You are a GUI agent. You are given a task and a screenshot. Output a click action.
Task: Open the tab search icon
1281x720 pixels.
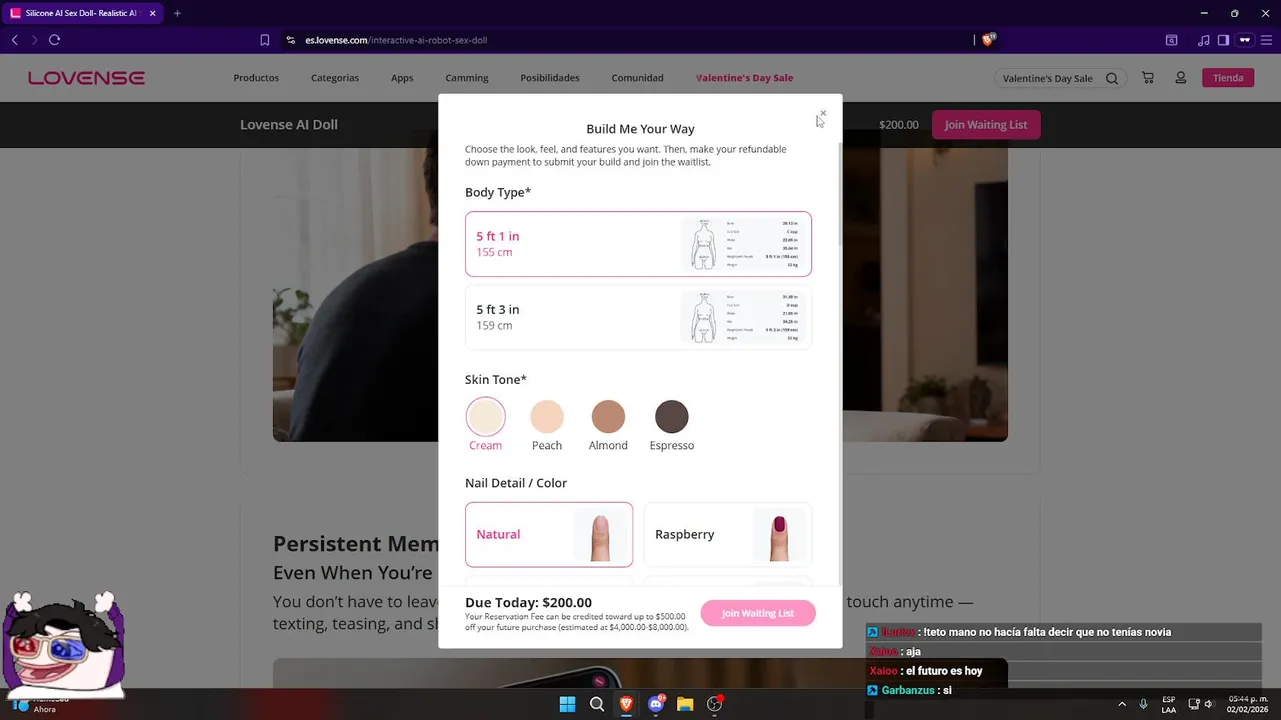(1171, 40)
